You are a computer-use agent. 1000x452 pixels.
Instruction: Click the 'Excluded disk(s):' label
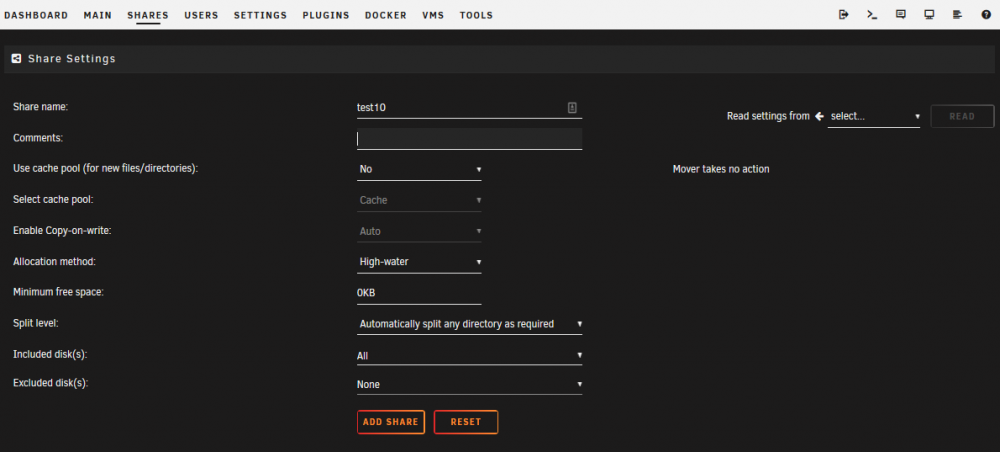tap(50, 383)
